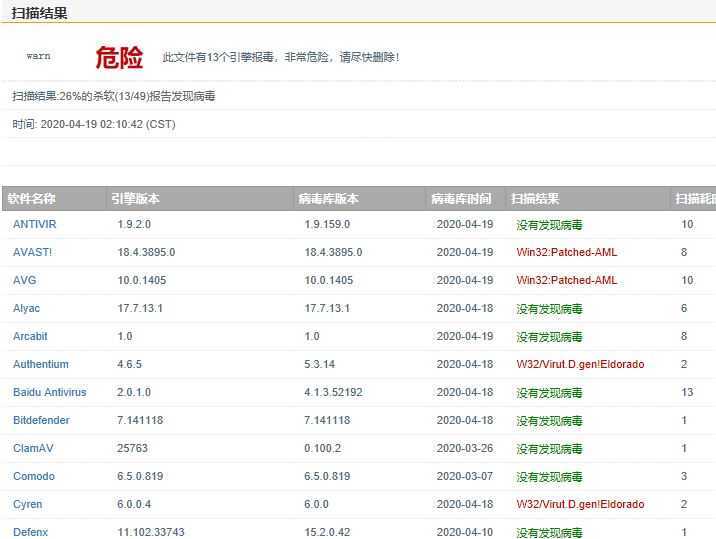716x539 pixels.
Task: Click Cyren result W32/Virut.D.gen!Eldorado
Action: point(580,504)
